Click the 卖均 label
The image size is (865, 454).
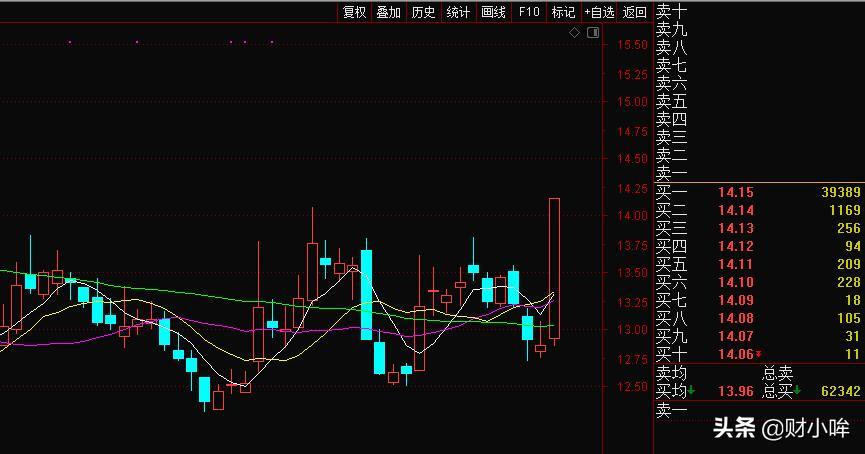tap(671, 373)
